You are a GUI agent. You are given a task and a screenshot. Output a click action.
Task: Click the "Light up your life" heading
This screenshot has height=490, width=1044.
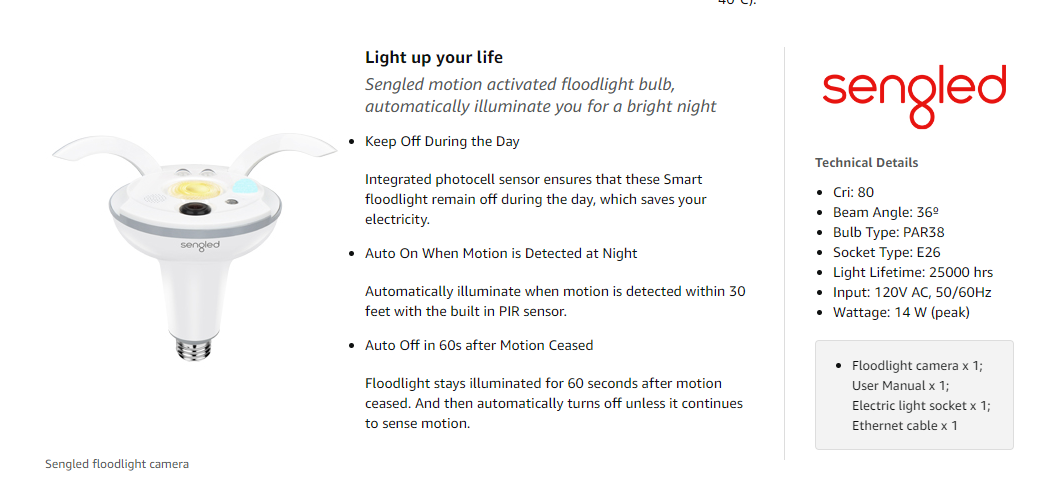(434, 57)
